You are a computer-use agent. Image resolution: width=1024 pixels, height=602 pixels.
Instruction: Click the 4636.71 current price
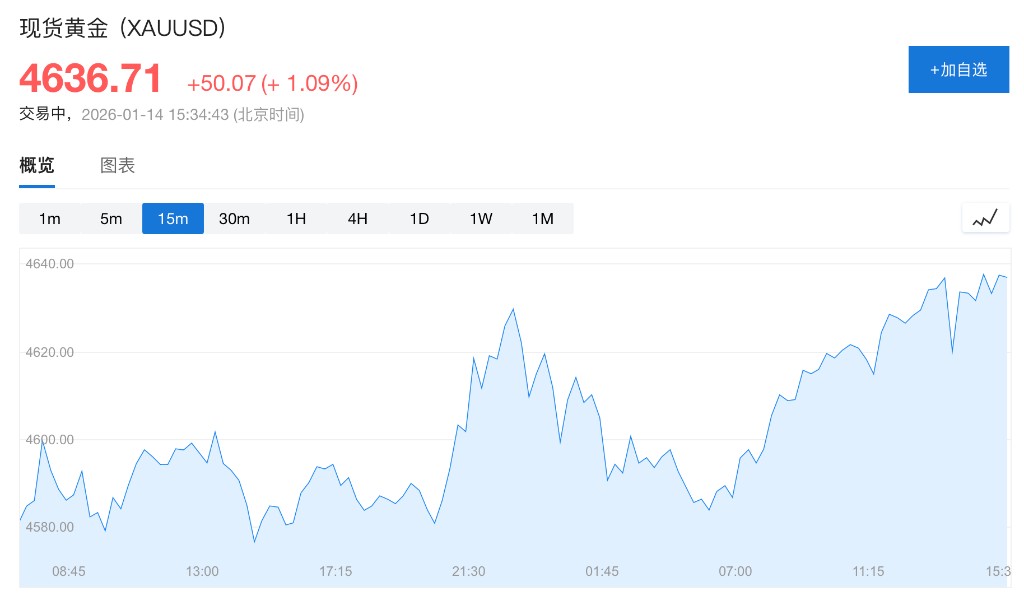[90, 78]
